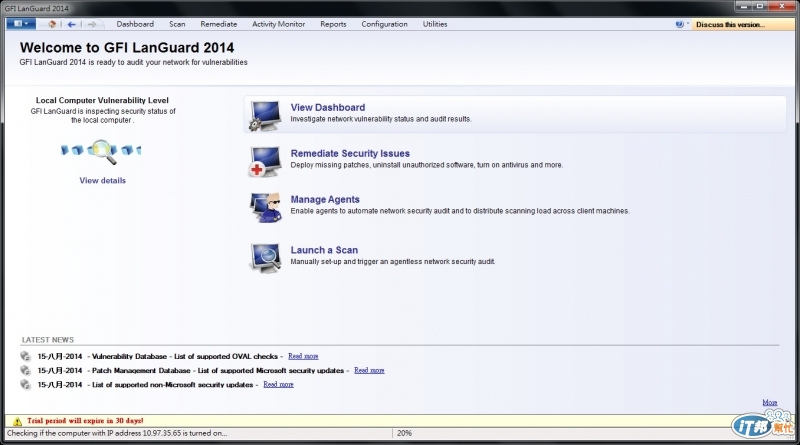This screenshot has width=800, height=445.
Task: Read more about Microsoft security updates
Action: tap(369, 370)
